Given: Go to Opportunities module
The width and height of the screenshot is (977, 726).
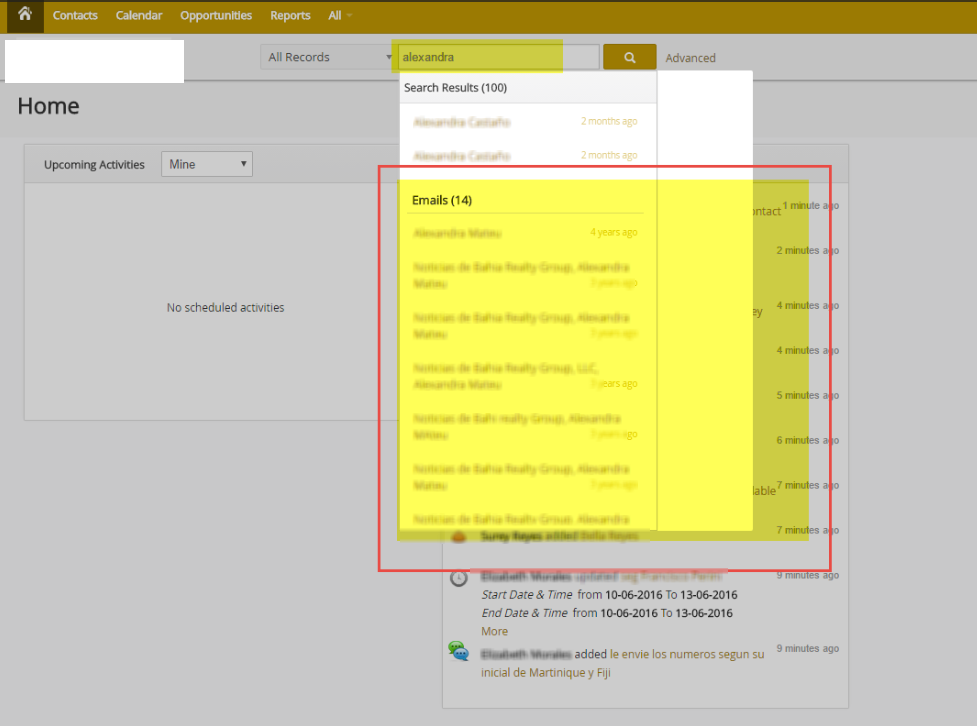Looking at the screenshot, I should (216, 15).
